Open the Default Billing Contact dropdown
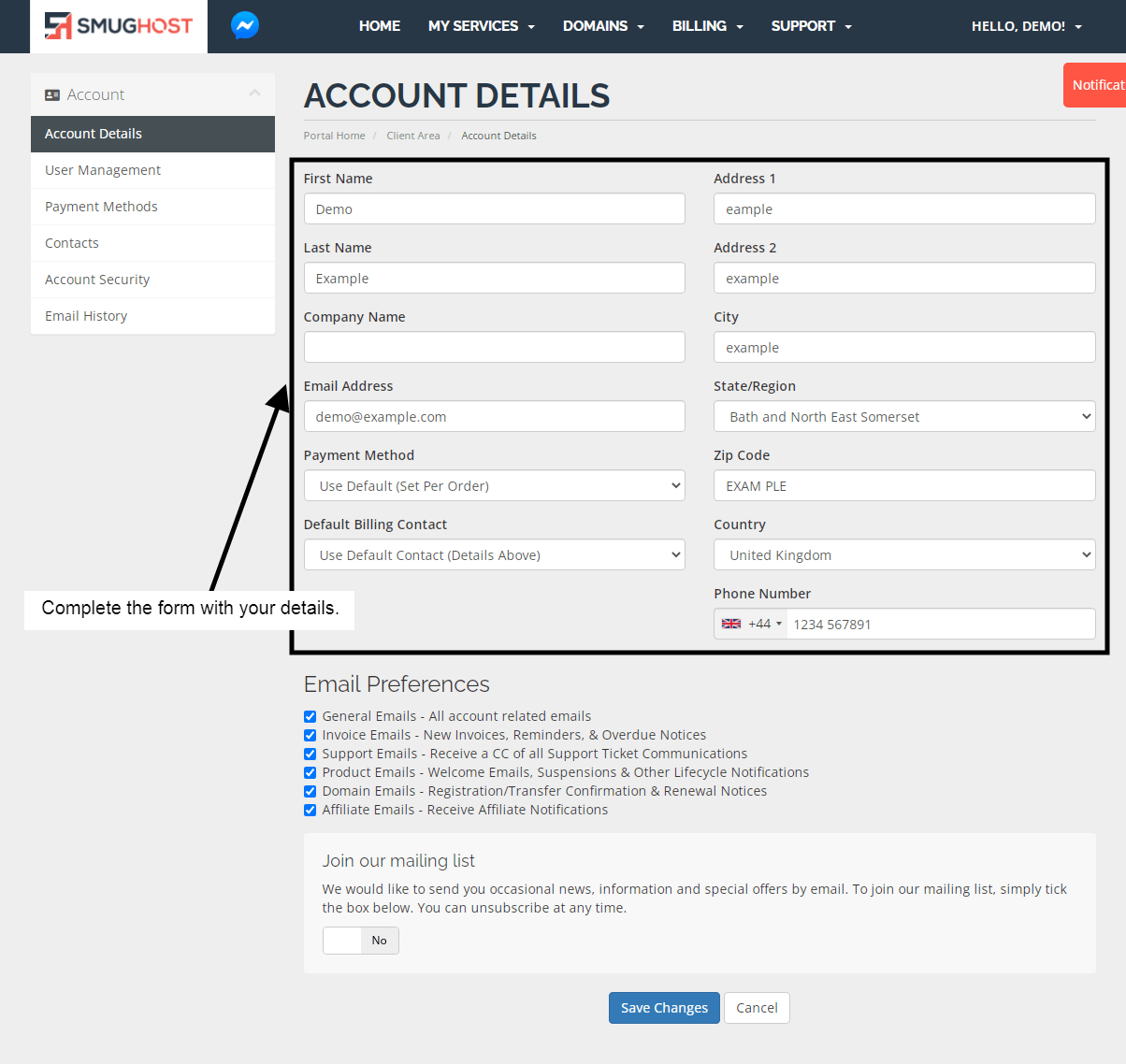The image size is (1126, 1064). [494, 555]
